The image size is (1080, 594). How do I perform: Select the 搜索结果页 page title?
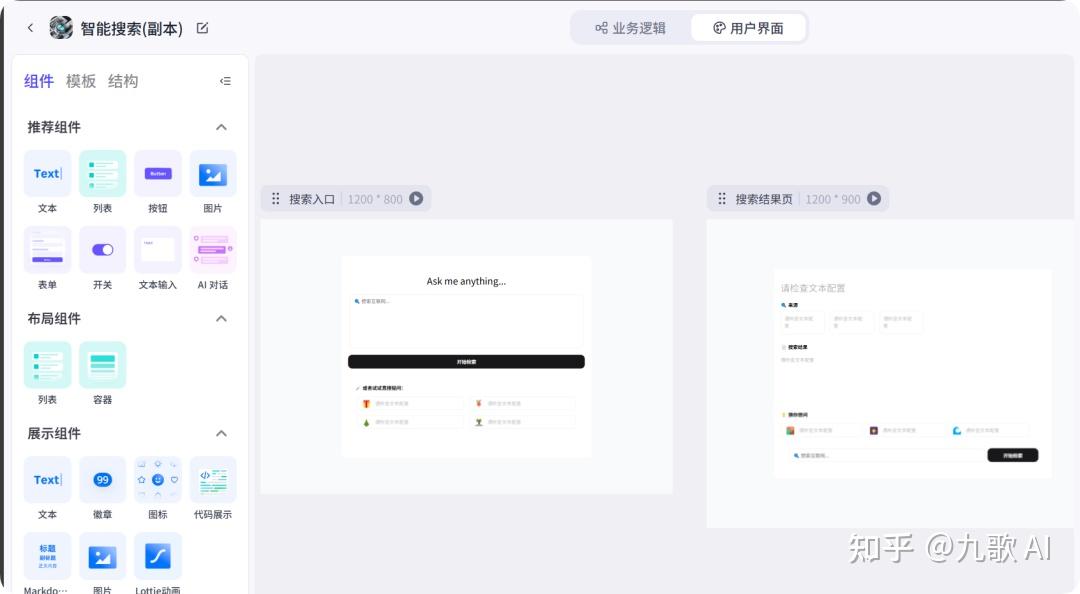tap(764, 199)
